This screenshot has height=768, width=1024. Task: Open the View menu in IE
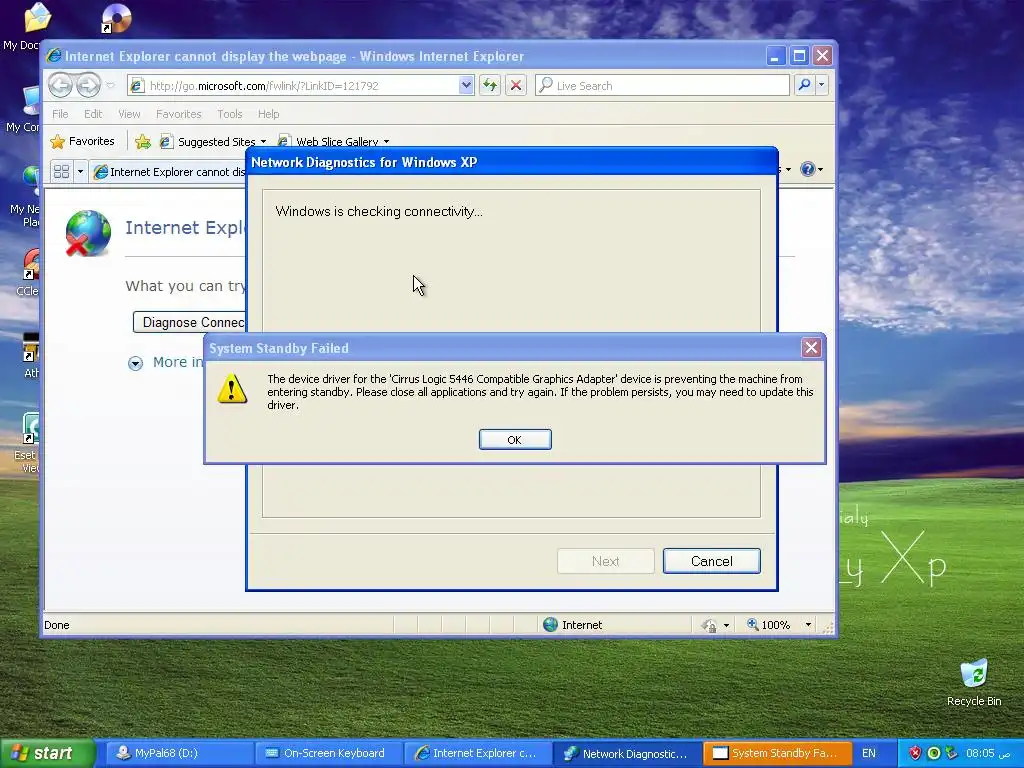click(129, 114)
